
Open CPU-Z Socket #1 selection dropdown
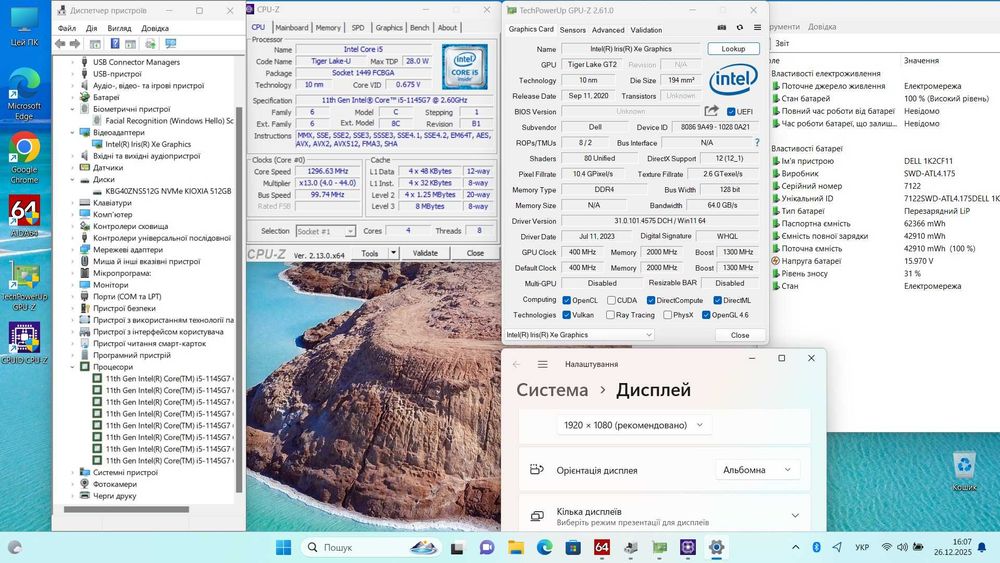(325, 231)
